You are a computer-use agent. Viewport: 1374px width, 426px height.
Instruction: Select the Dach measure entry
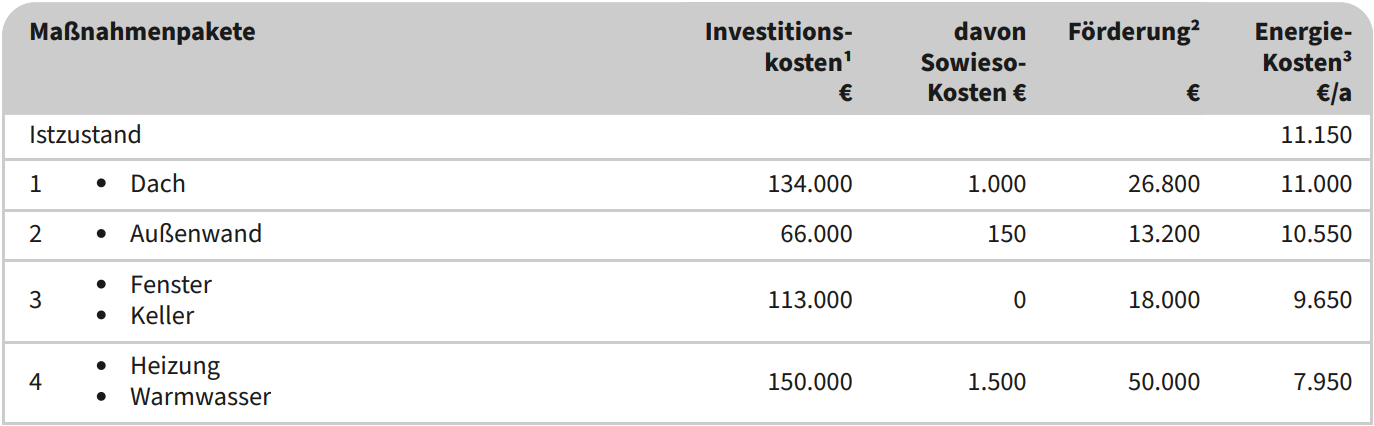[158, 184]
